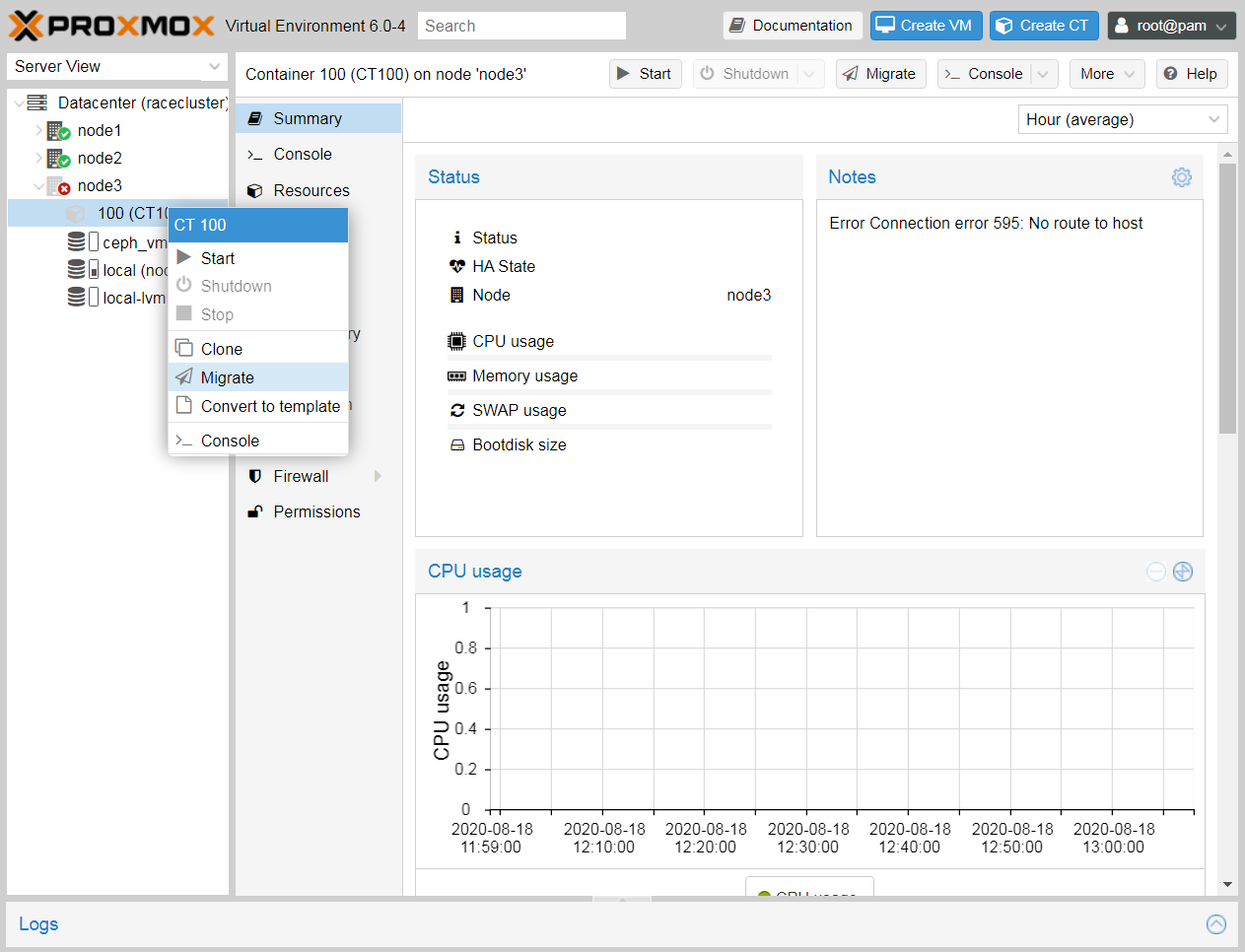Click the memory icon beside Memory usage
The width and height of the screenshot is (1245, 952).
[x=456, y=375]
